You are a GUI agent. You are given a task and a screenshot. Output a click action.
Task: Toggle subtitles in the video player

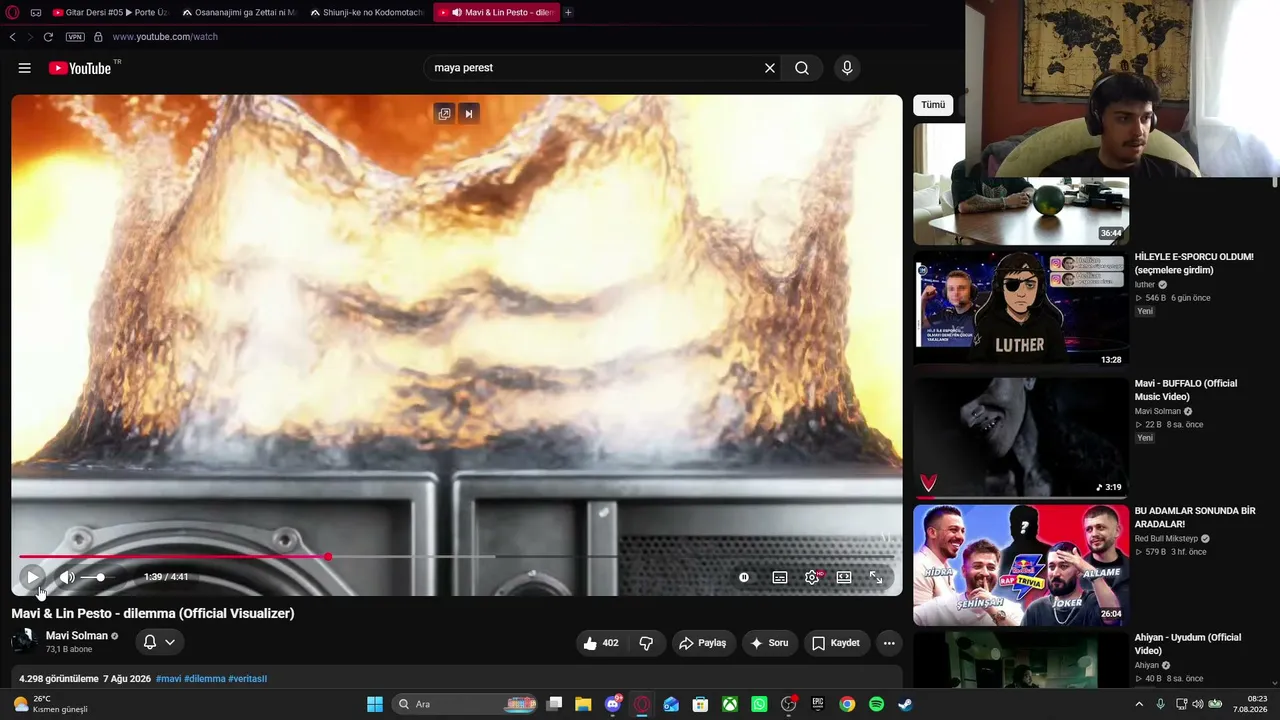tap(780, 577)
